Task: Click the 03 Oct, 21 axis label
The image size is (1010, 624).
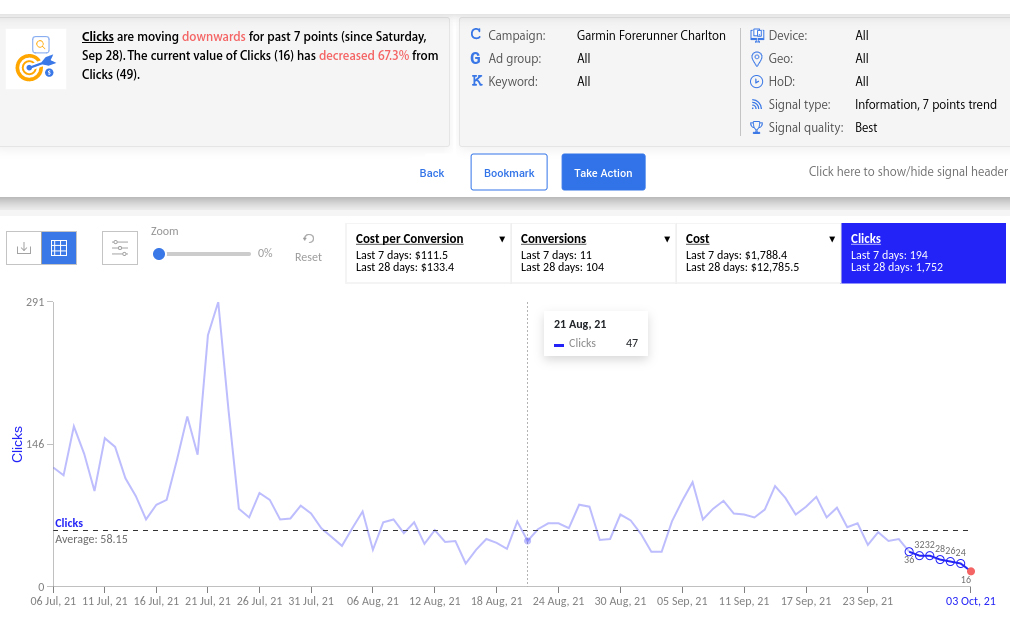Action: [x=970, y=601]
